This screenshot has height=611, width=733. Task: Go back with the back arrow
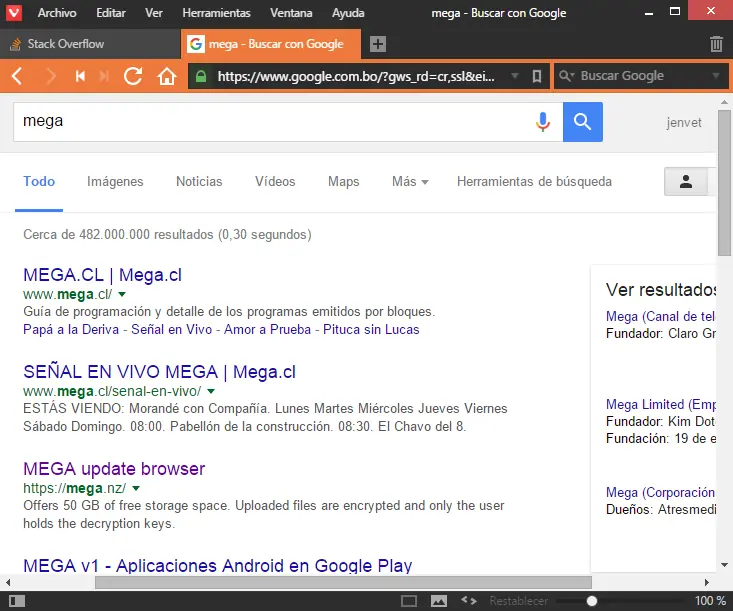coord(17,76)
